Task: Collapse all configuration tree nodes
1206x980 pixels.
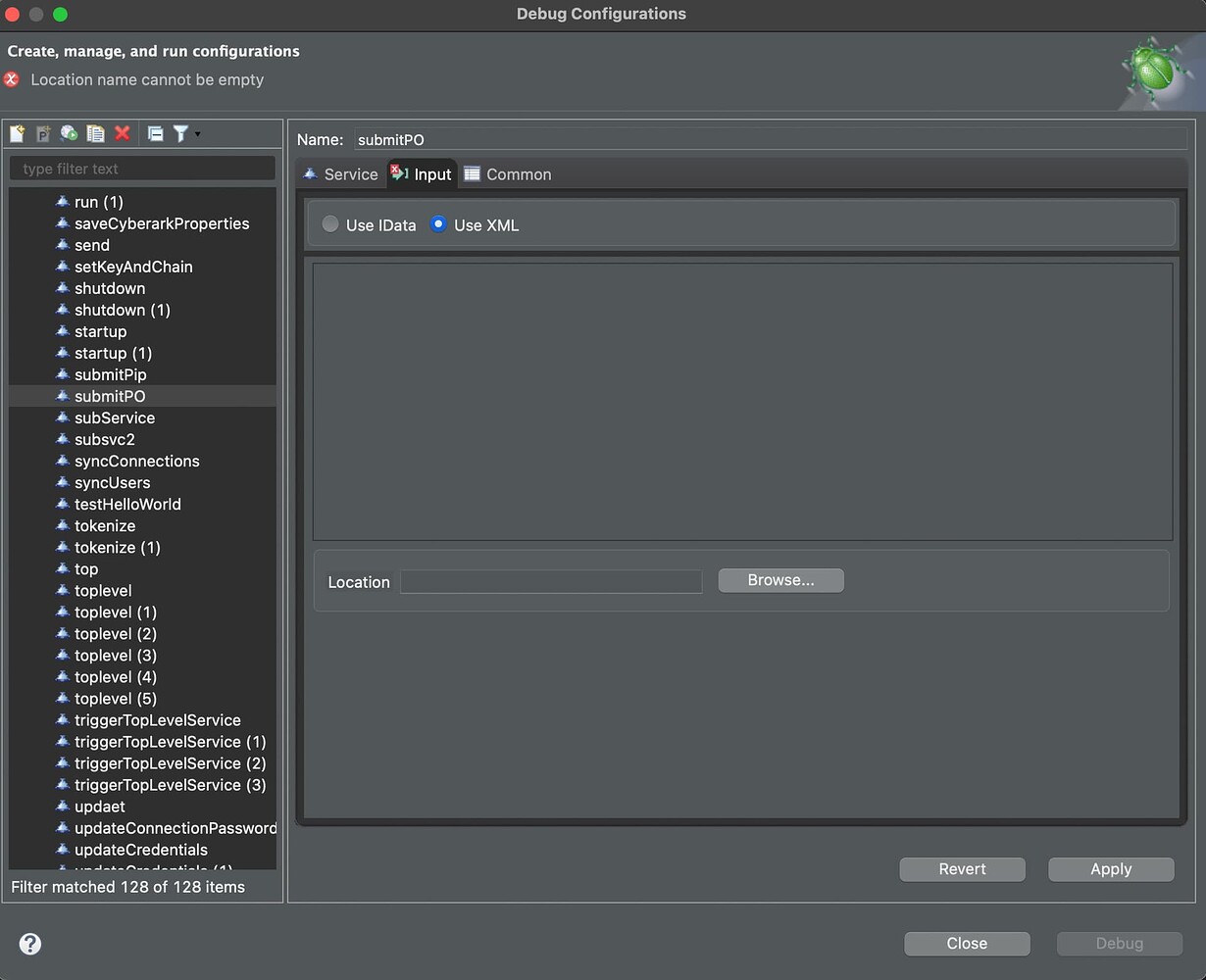Action: coord(155,133)
